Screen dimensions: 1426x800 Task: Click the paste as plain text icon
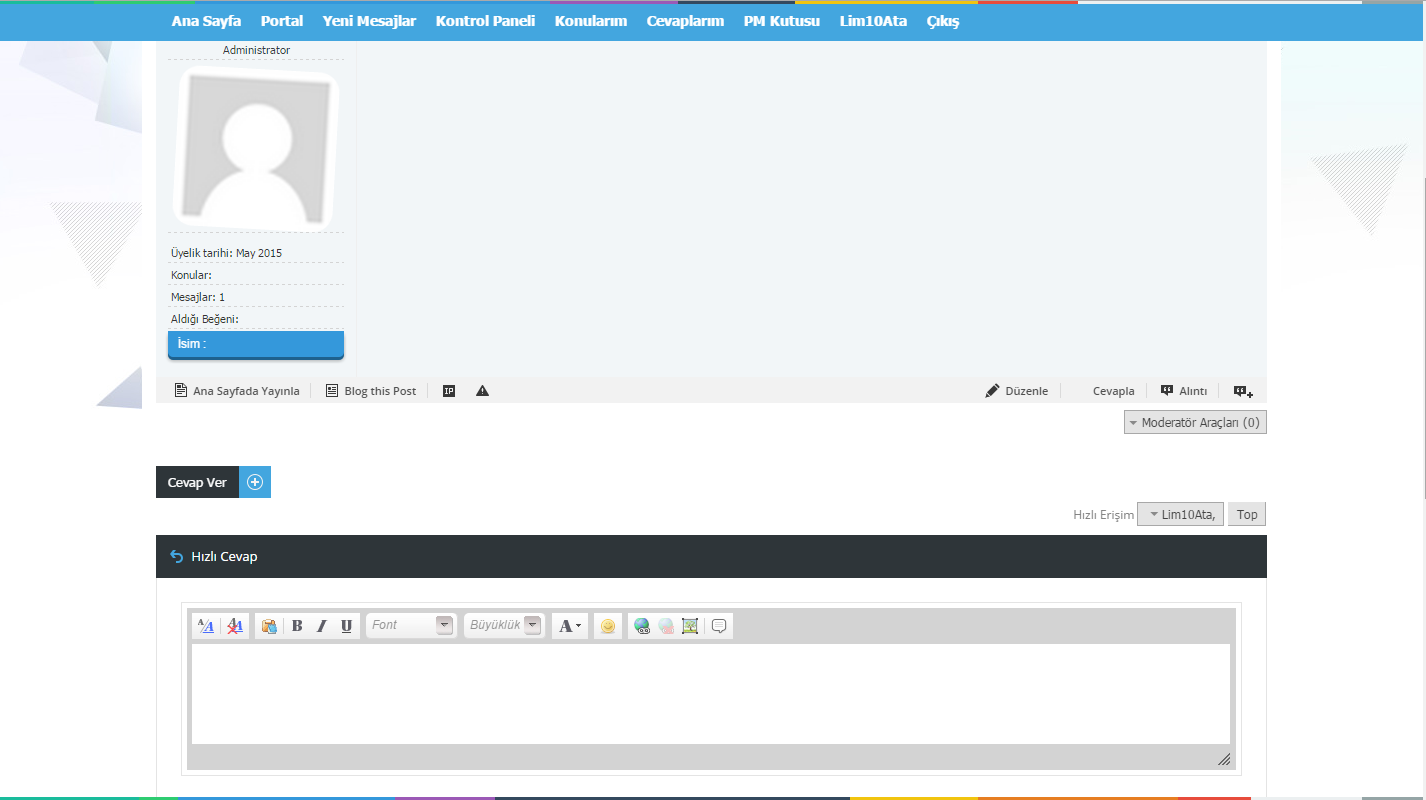(x=269, y=626)
